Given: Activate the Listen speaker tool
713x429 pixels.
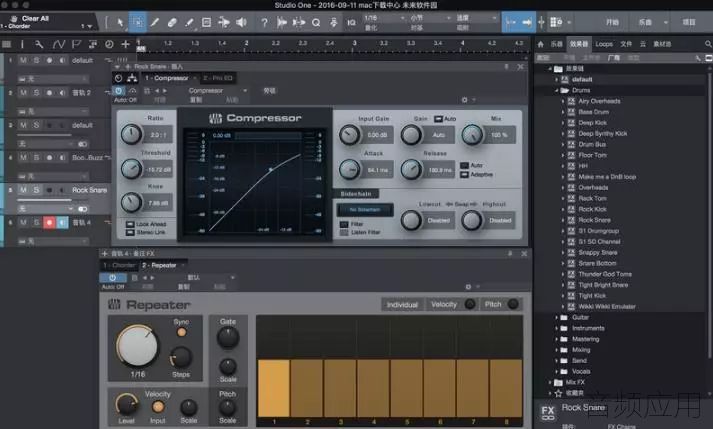Looking at the screenshot, I should coord(241,22).
